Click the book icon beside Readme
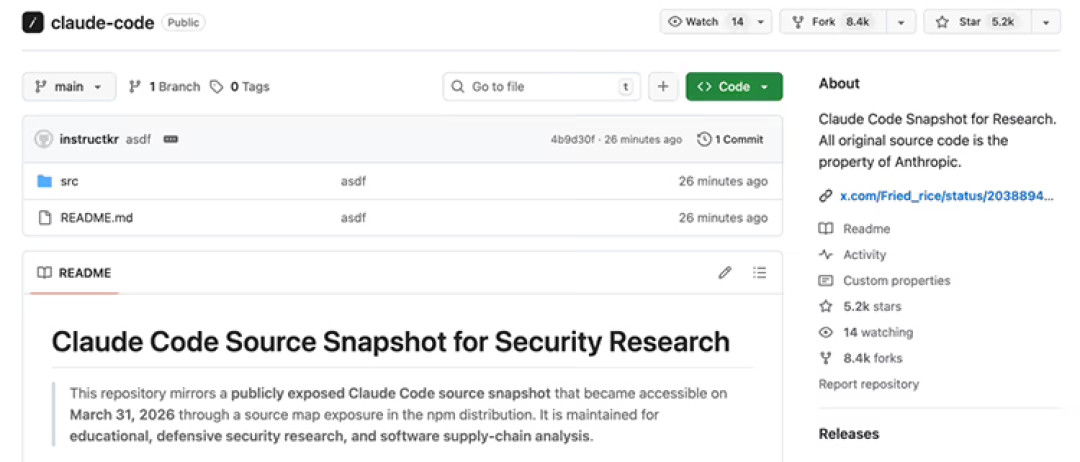This screenshot has width=1080, height=462. coord(826,229)
